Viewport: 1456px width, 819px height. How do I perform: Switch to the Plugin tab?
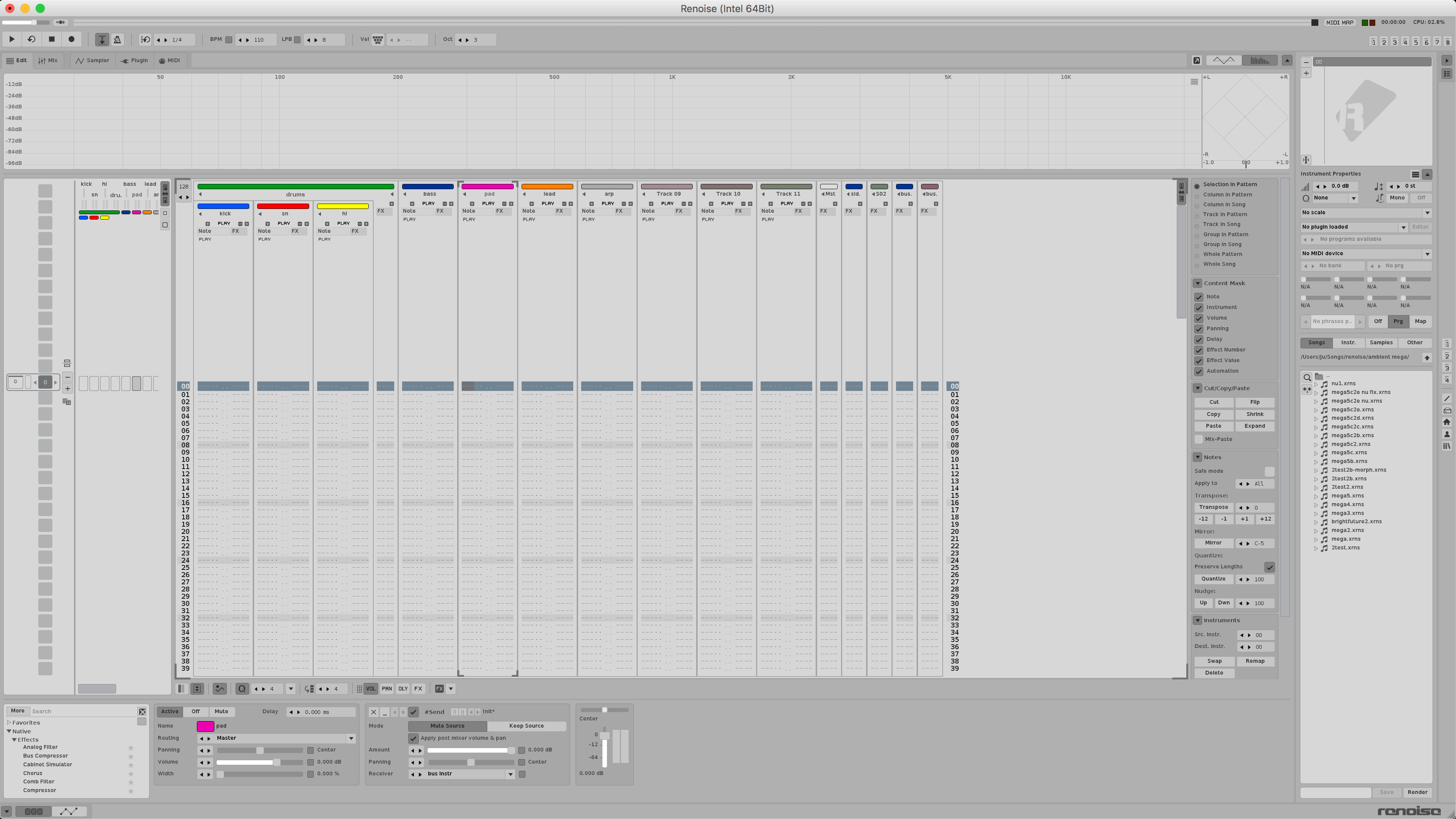pyautogui.click(x=135, y=60)
